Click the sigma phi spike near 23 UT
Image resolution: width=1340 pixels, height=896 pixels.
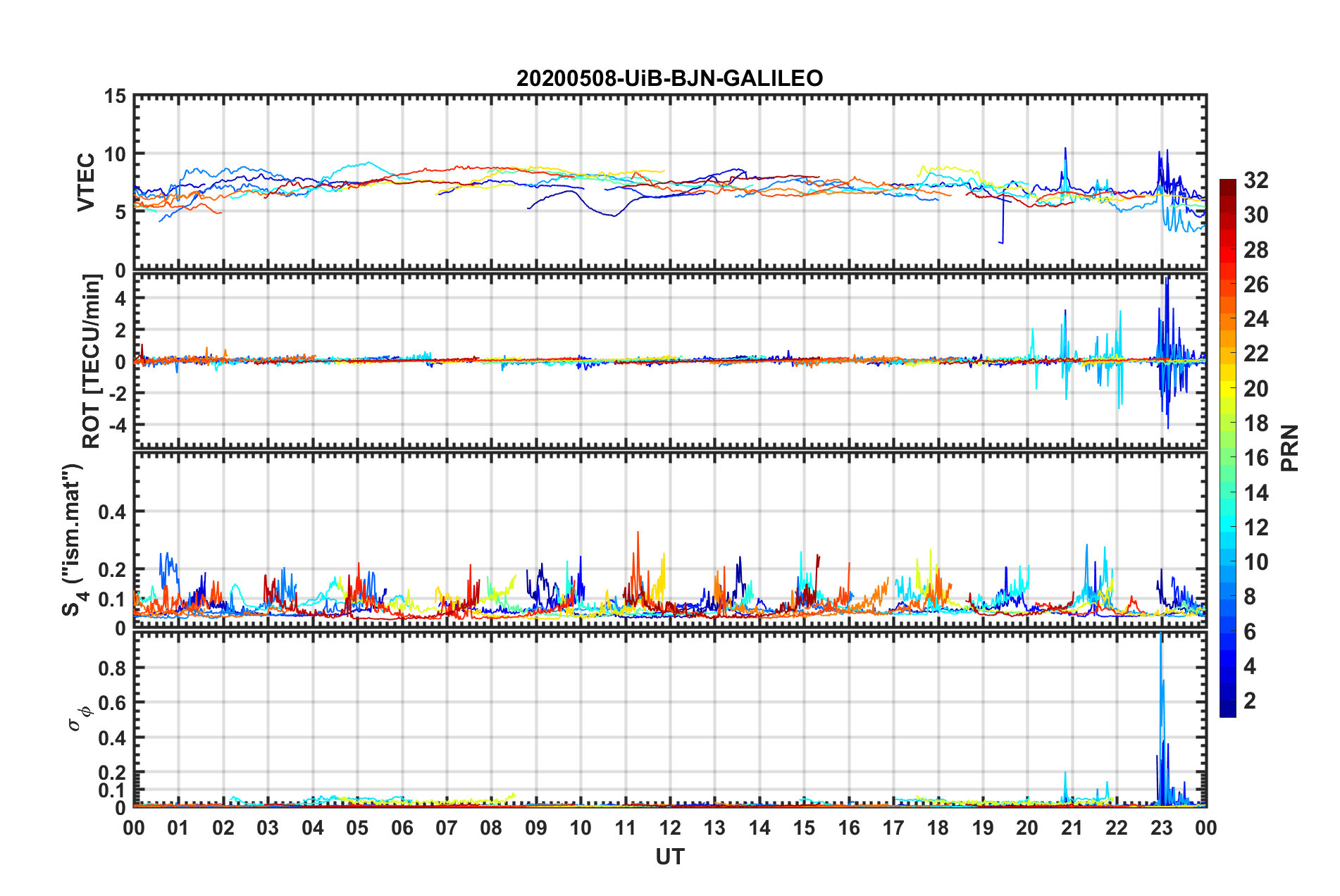pyautogui.click(x=1162, y=718)
